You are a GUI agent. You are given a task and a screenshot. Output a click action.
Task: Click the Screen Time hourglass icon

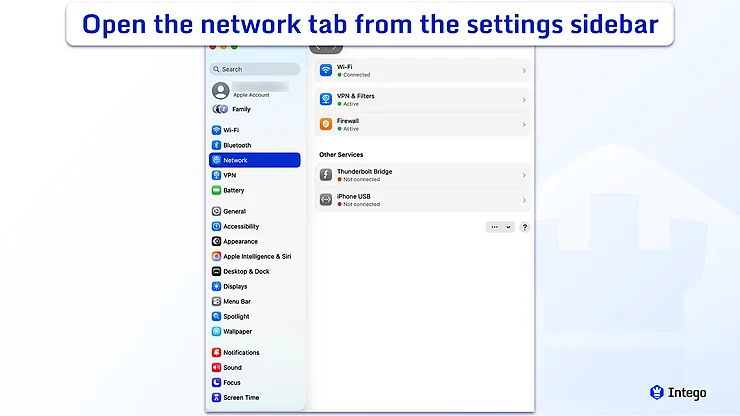coord(216,398)
